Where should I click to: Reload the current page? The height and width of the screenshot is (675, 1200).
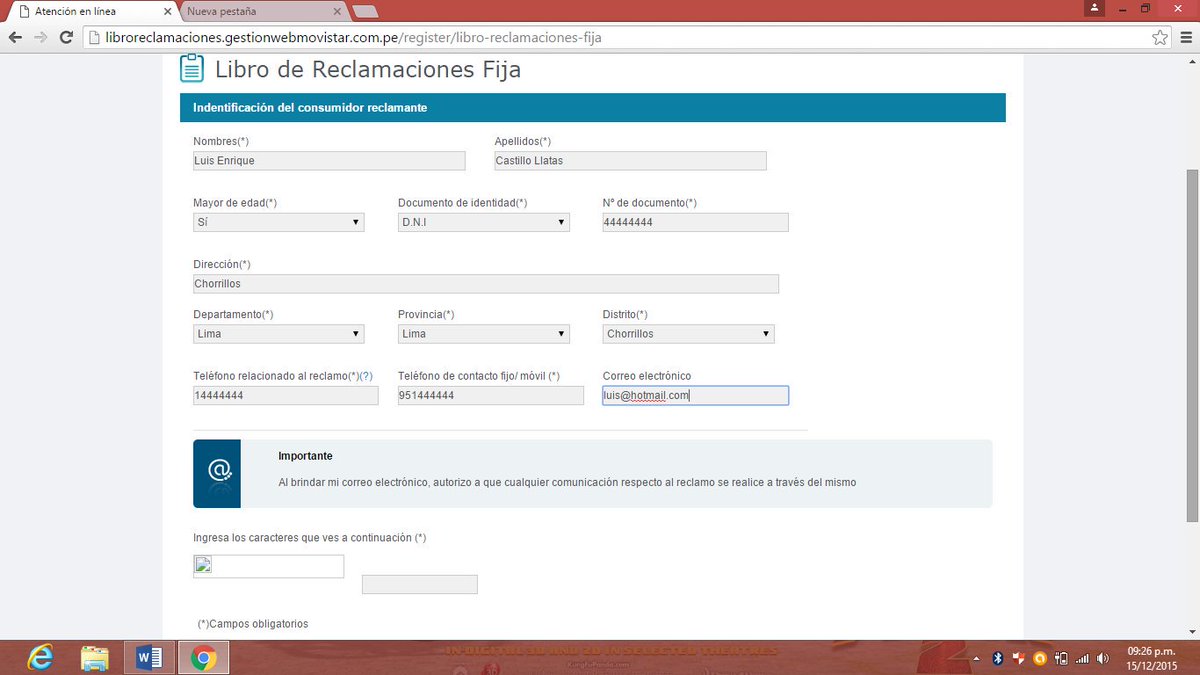coord(67,37)
